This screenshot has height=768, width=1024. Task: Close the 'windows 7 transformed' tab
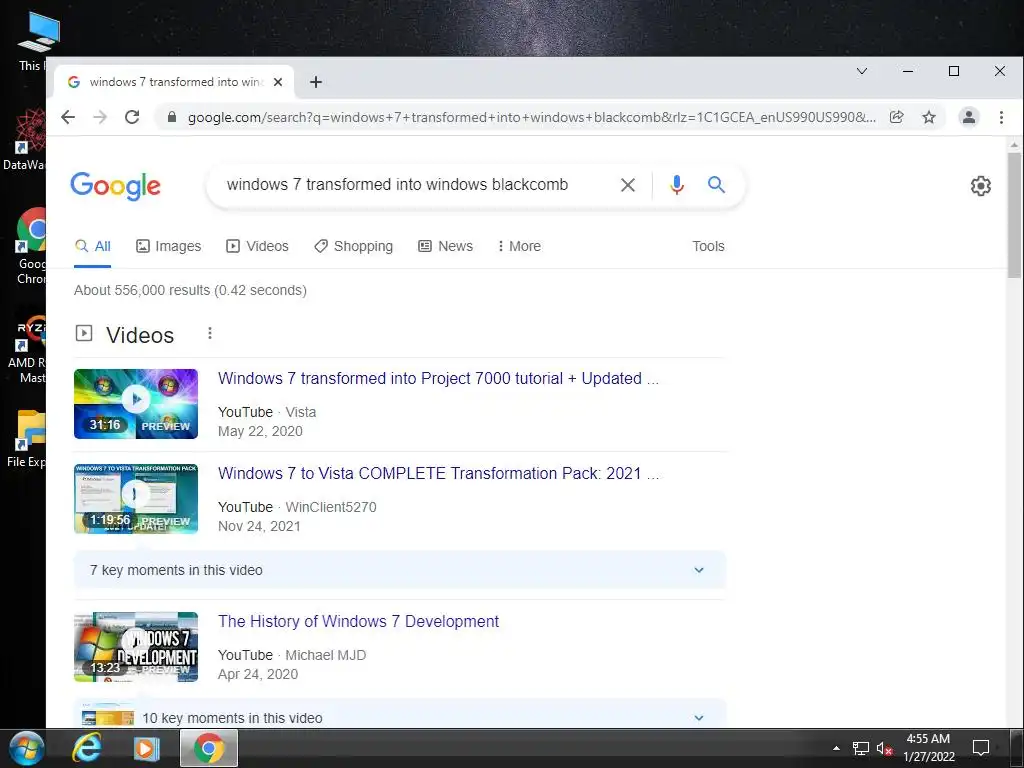[x=278, y=82]
